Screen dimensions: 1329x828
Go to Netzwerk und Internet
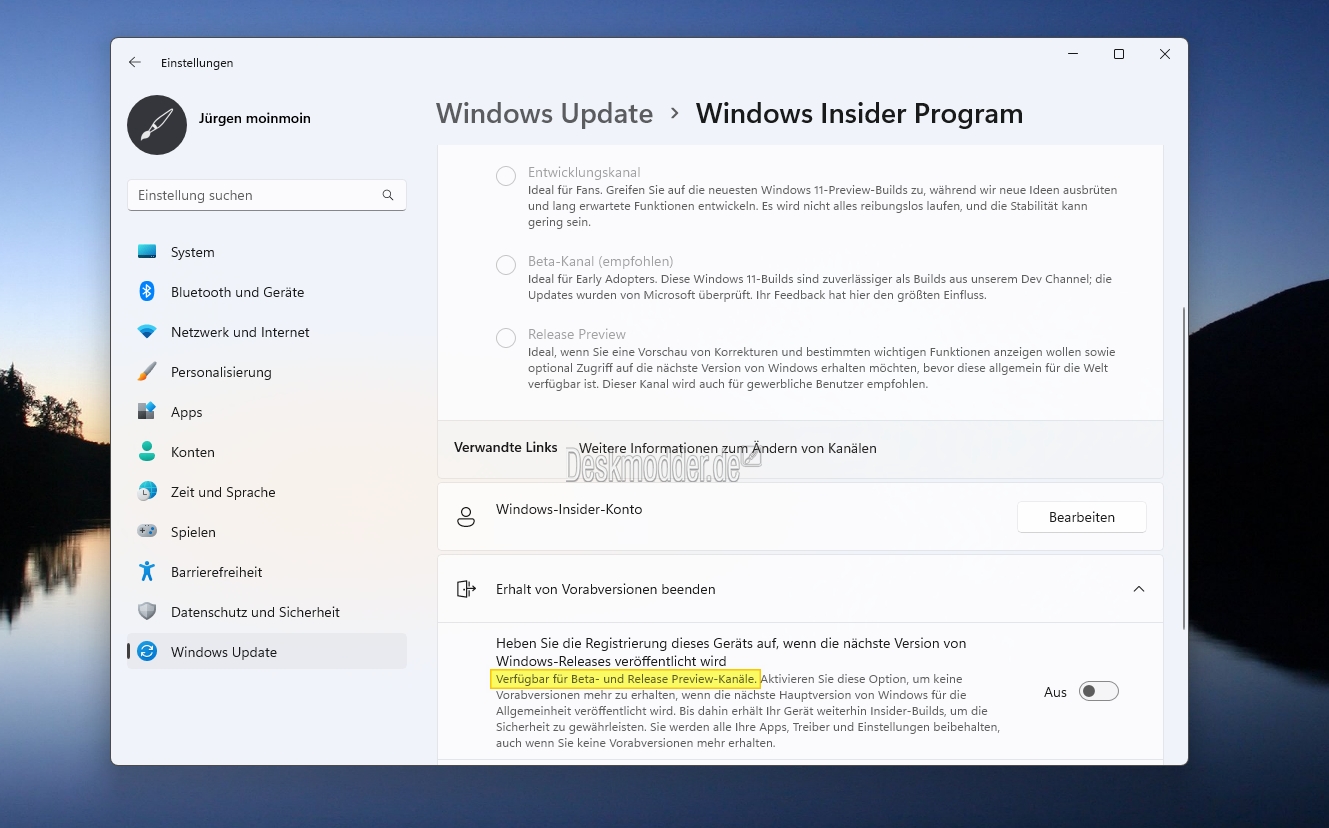click(x=267, y=332)
